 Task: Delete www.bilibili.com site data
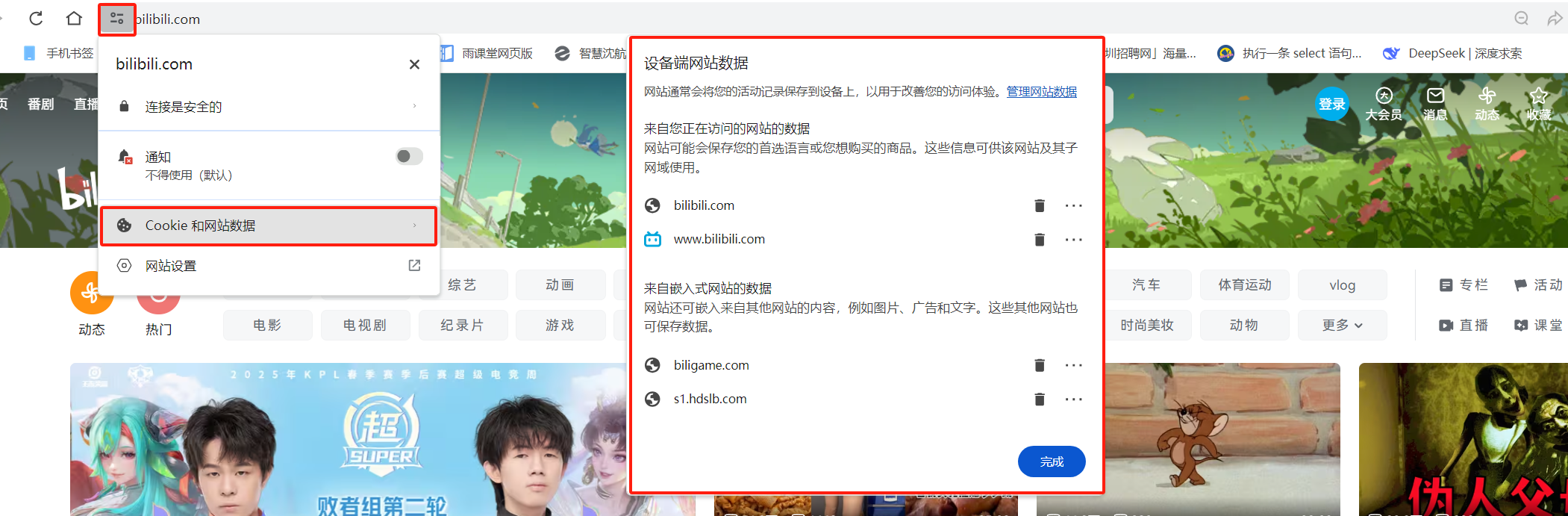pyautogui.click(x=1039, y=240)
